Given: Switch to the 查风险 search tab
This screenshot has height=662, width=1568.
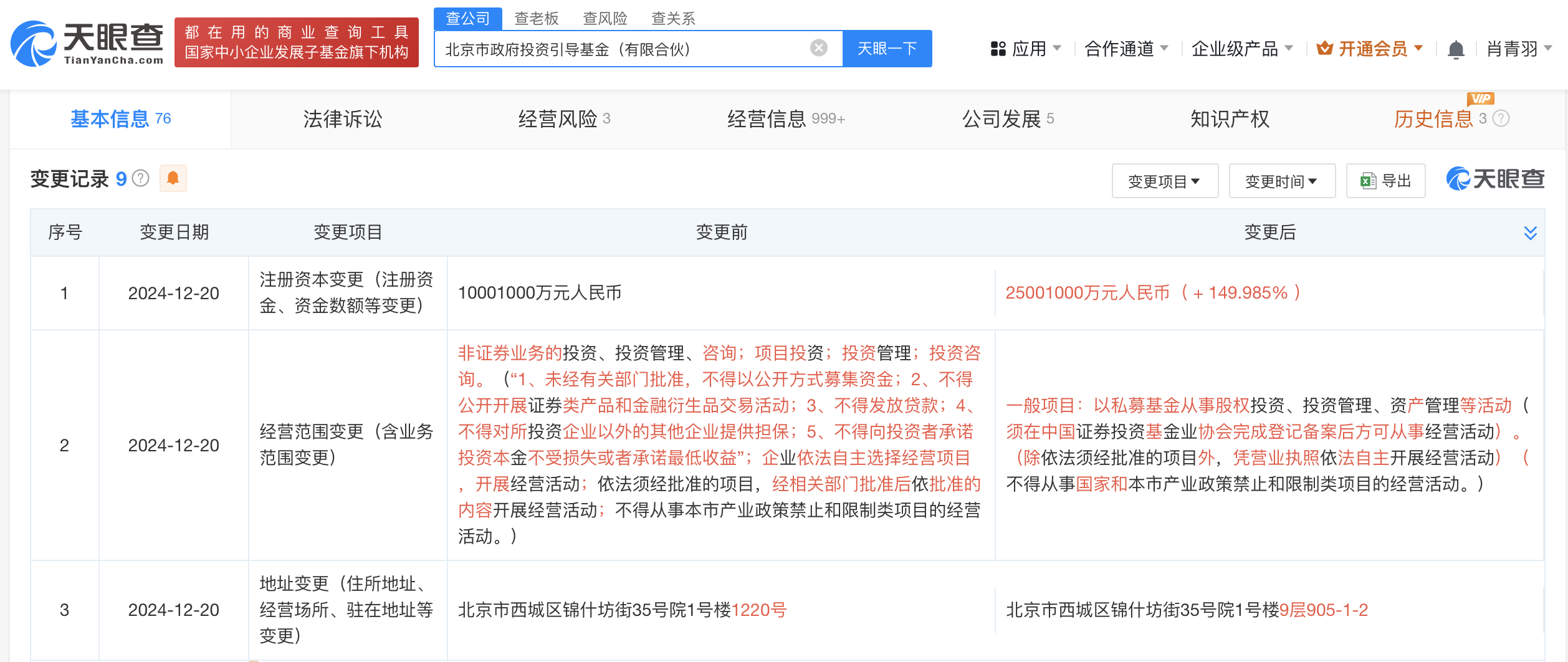Looking at the screenshot, I should [x=605, y=18].
